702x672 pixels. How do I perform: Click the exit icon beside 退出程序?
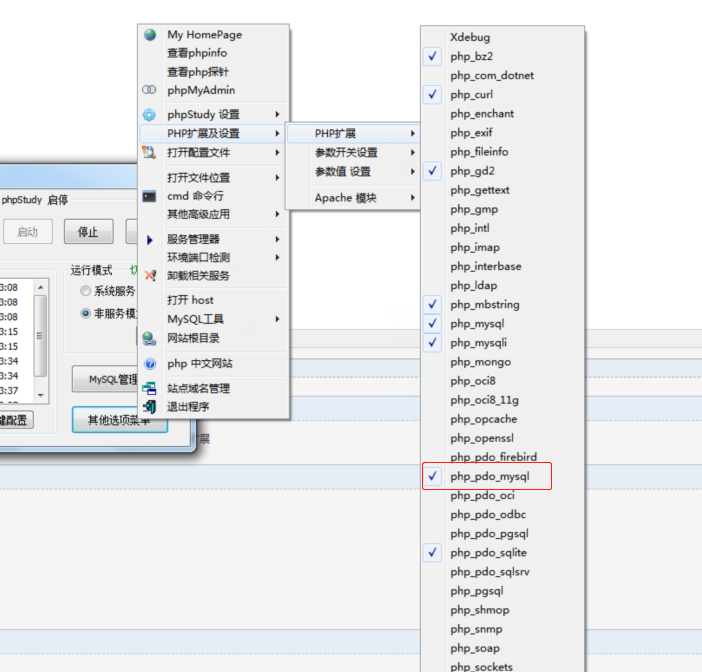tap(149, 407)
